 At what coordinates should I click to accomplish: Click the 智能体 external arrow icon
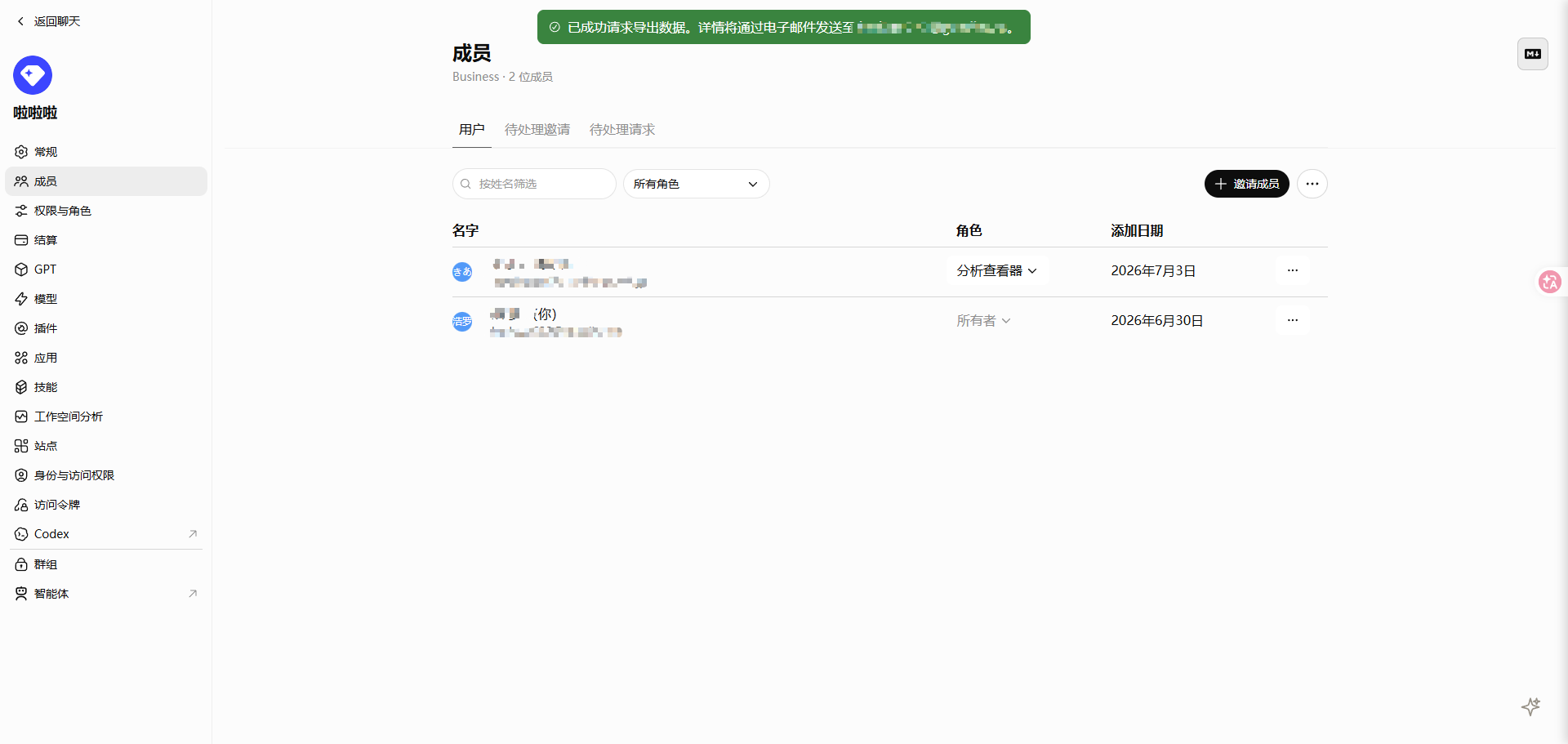click(x=193, y=594)
